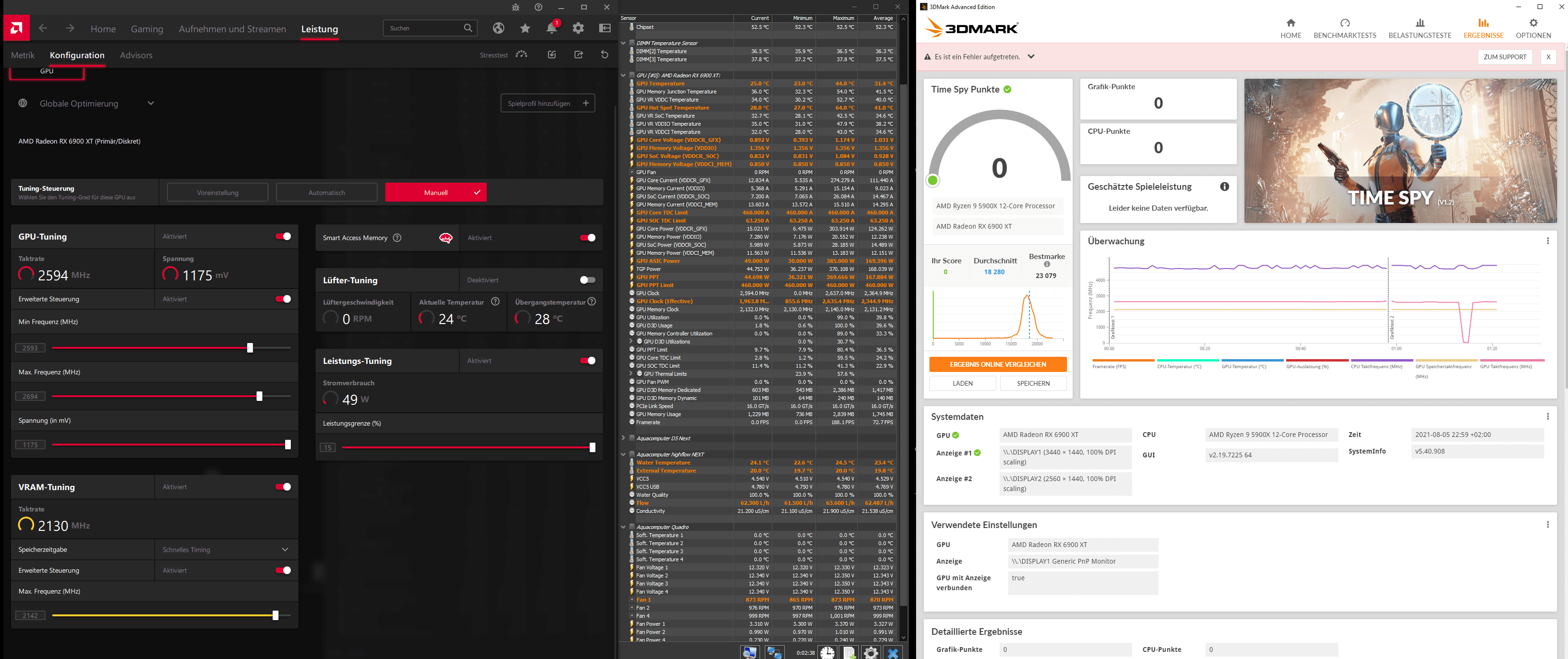Open the web browser globe icon

tap(499, 28)
